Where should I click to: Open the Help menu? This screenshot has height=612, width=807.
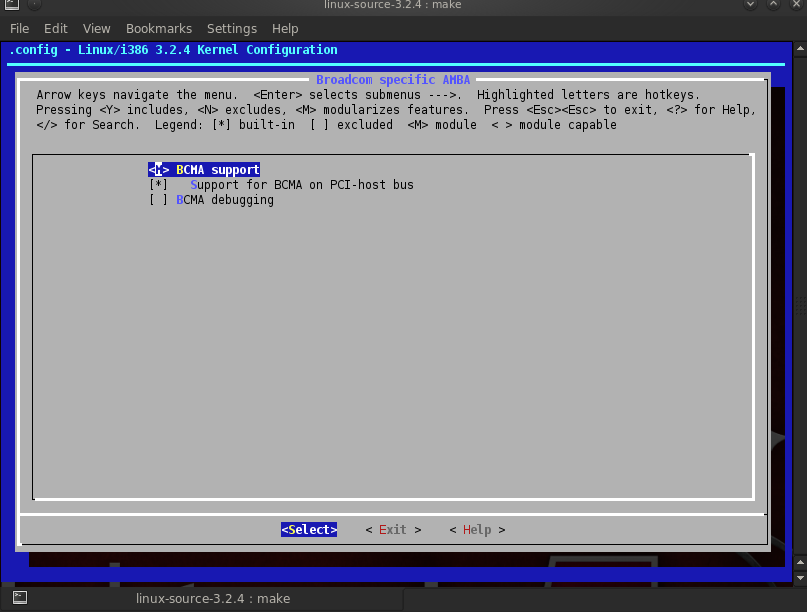285,29
